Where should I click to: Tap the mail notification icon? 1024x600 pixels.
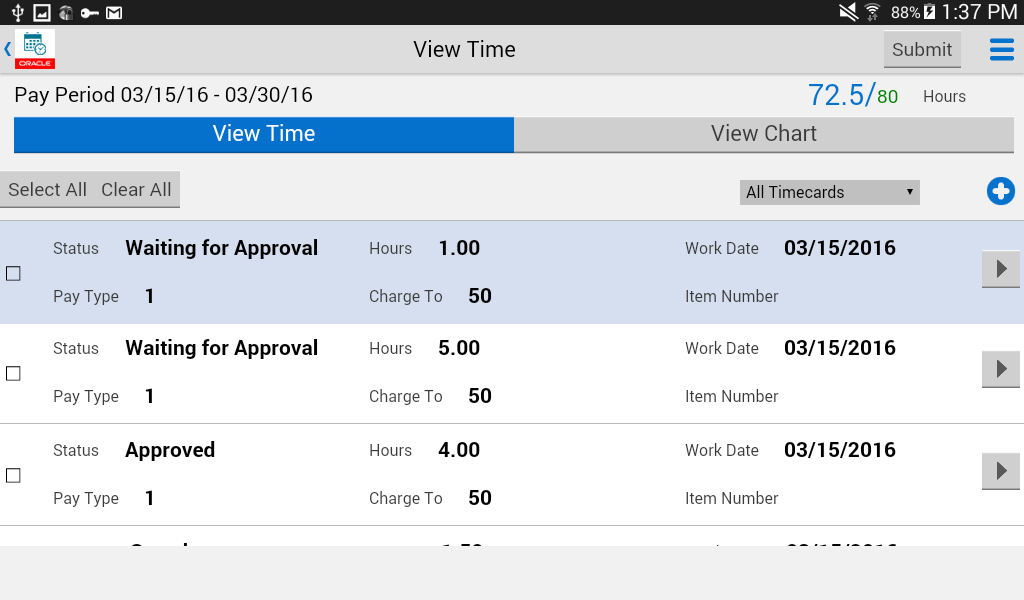114,13
